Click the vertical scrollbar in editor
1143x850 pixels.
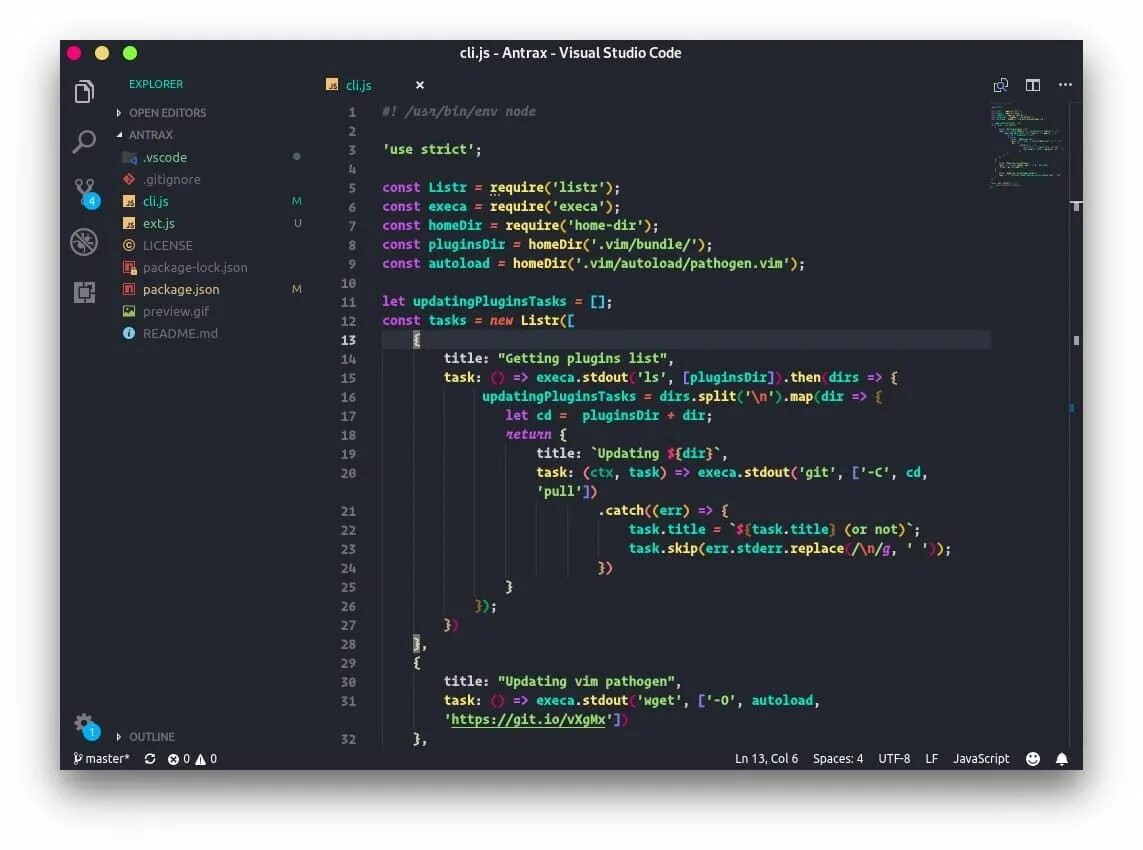(x=1076, y=423)
